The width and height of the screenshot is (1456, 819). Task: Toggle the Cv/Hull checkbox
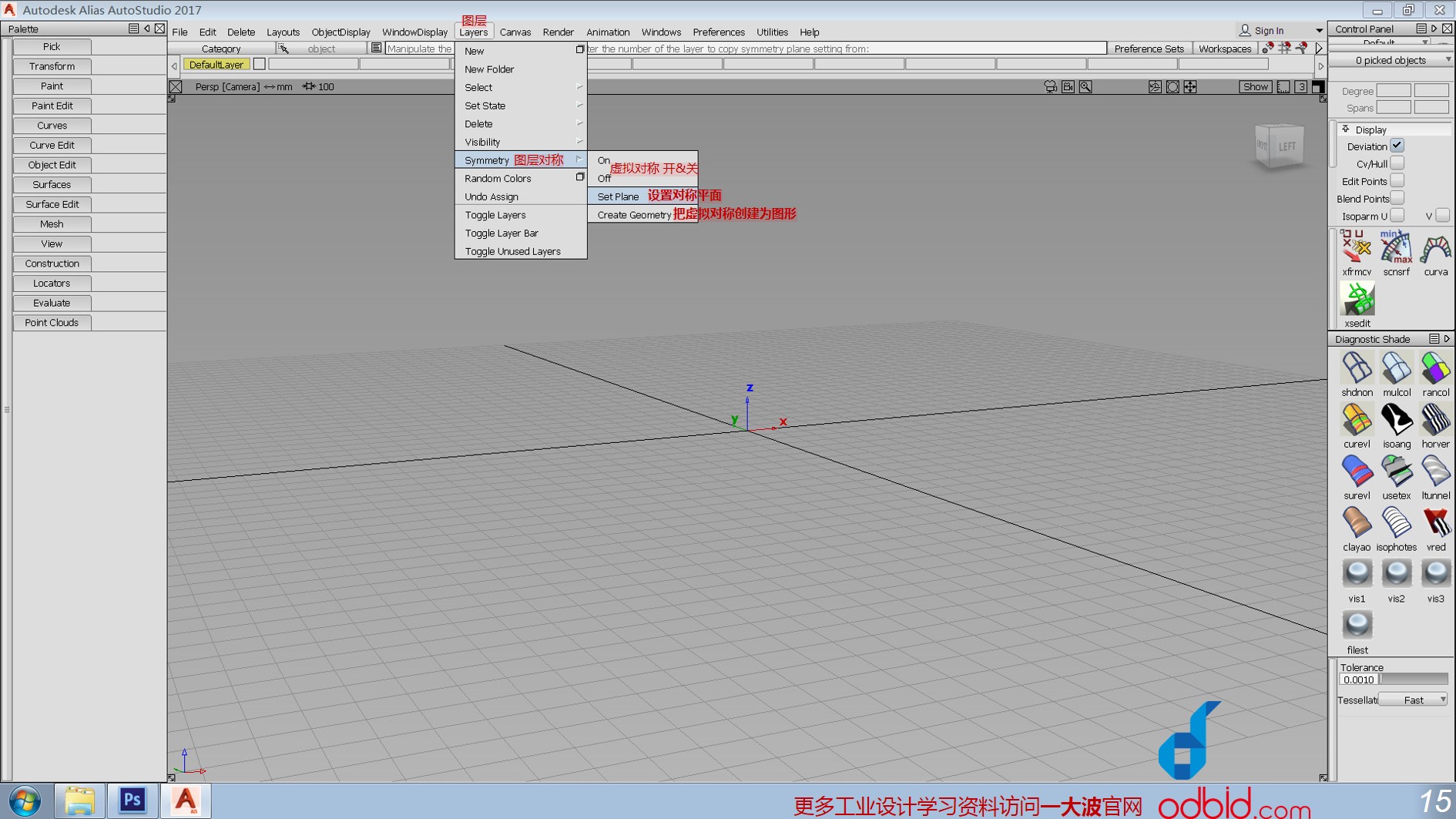tap(1397, 163)
